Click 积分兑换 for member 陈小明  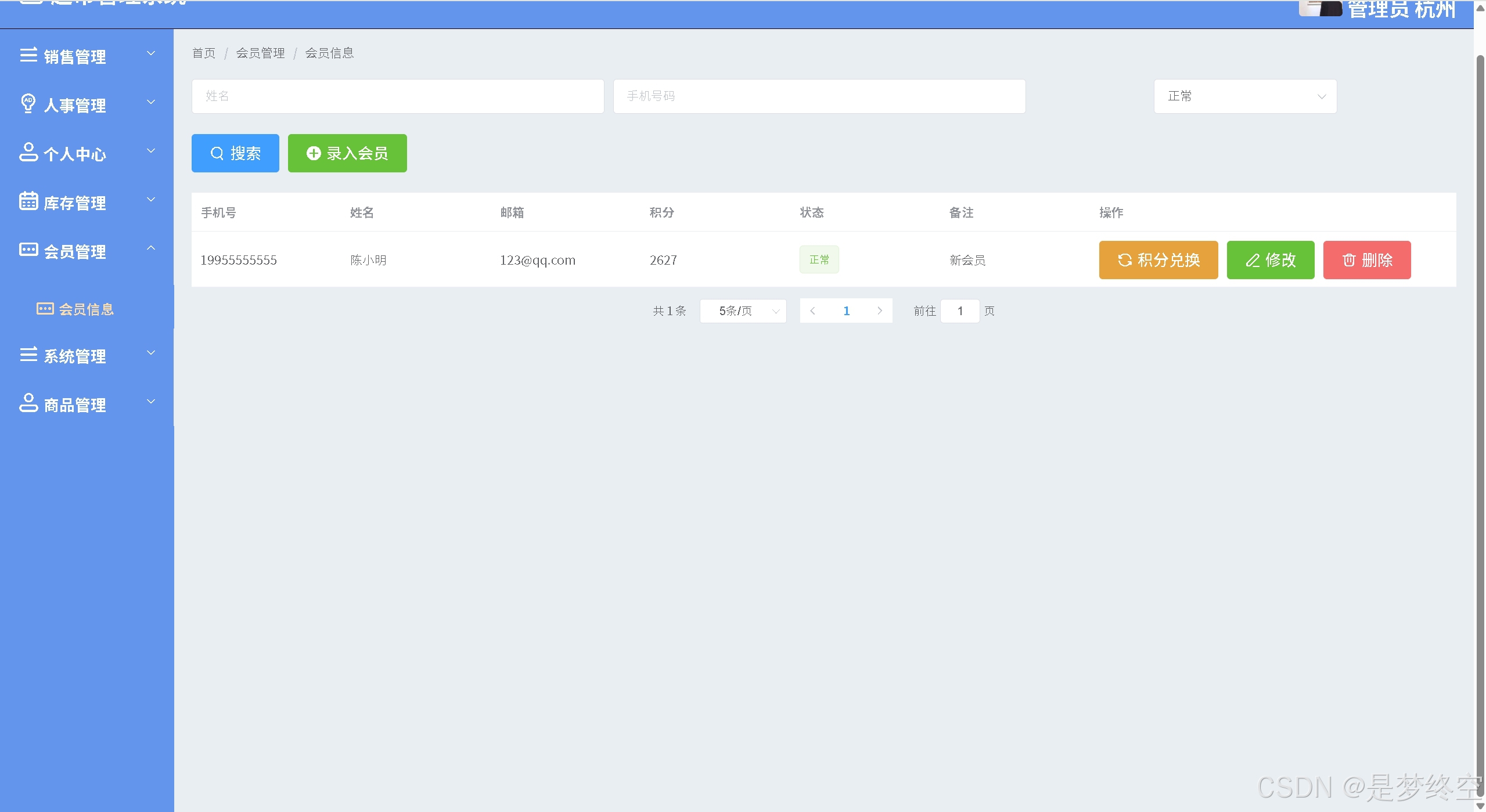tap(1158, 260)
